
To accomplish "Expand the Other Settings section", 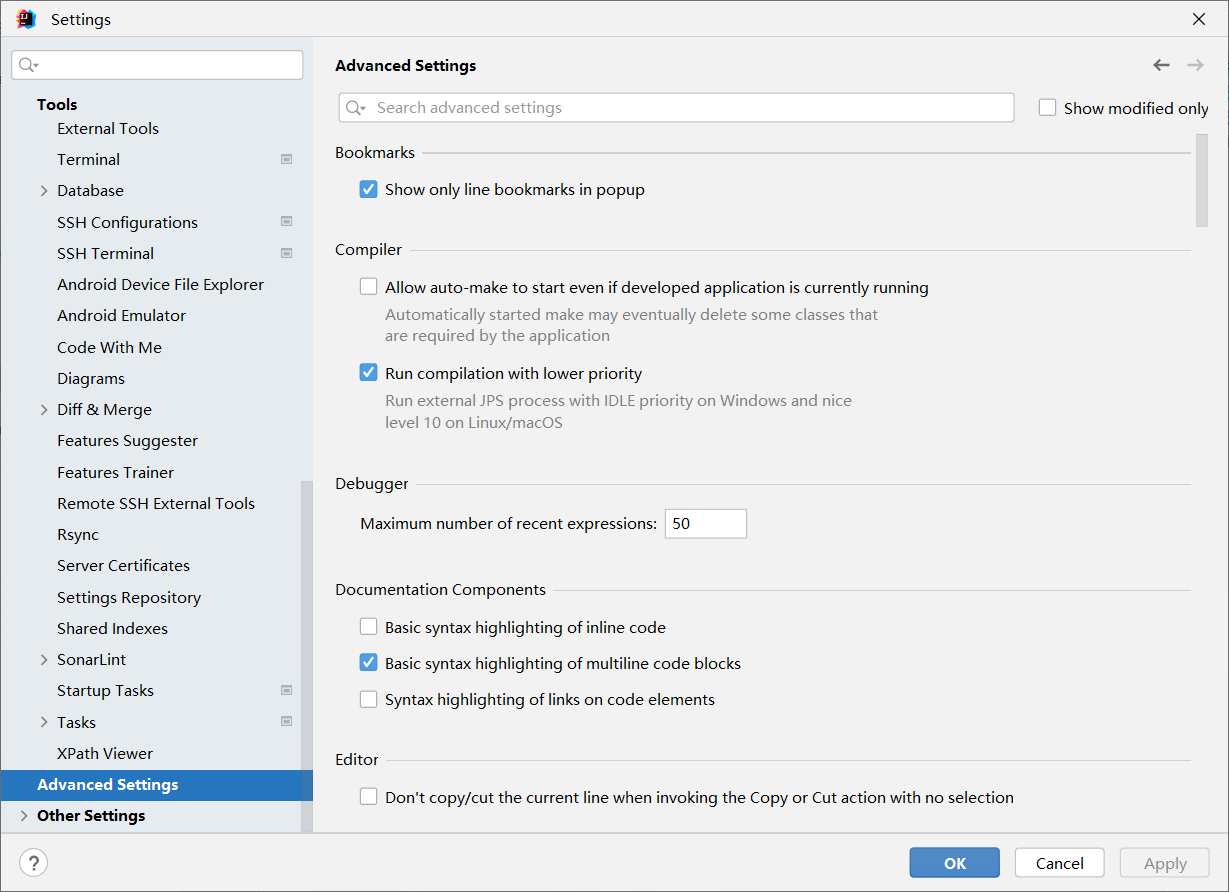I will (24, 816).
